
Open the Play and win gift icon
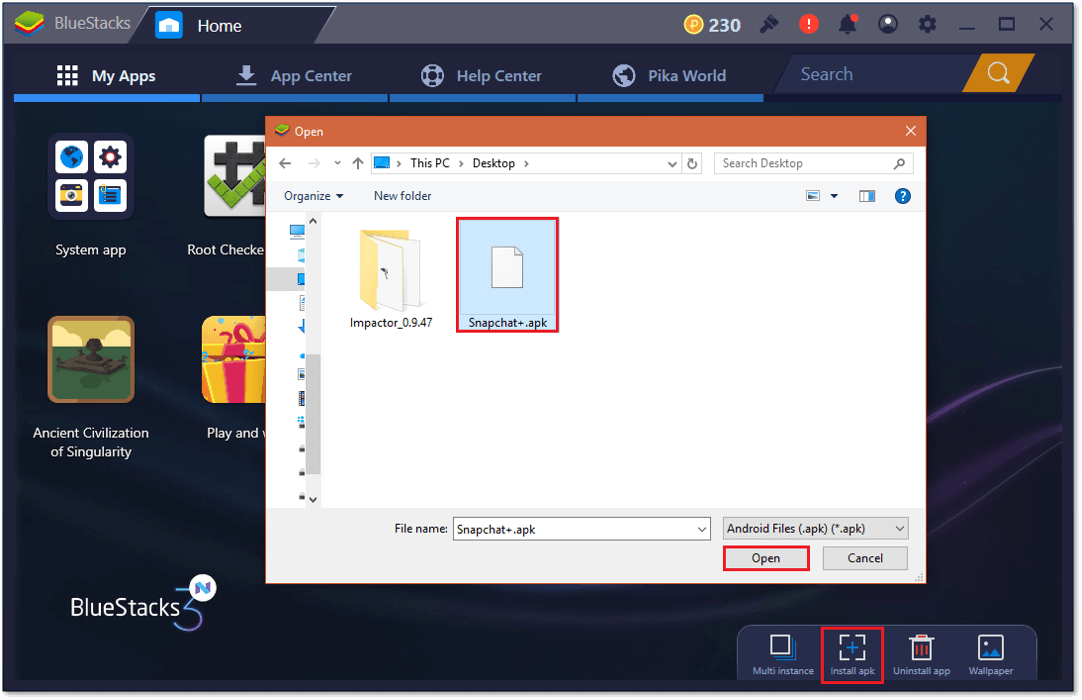click(233, 359)
